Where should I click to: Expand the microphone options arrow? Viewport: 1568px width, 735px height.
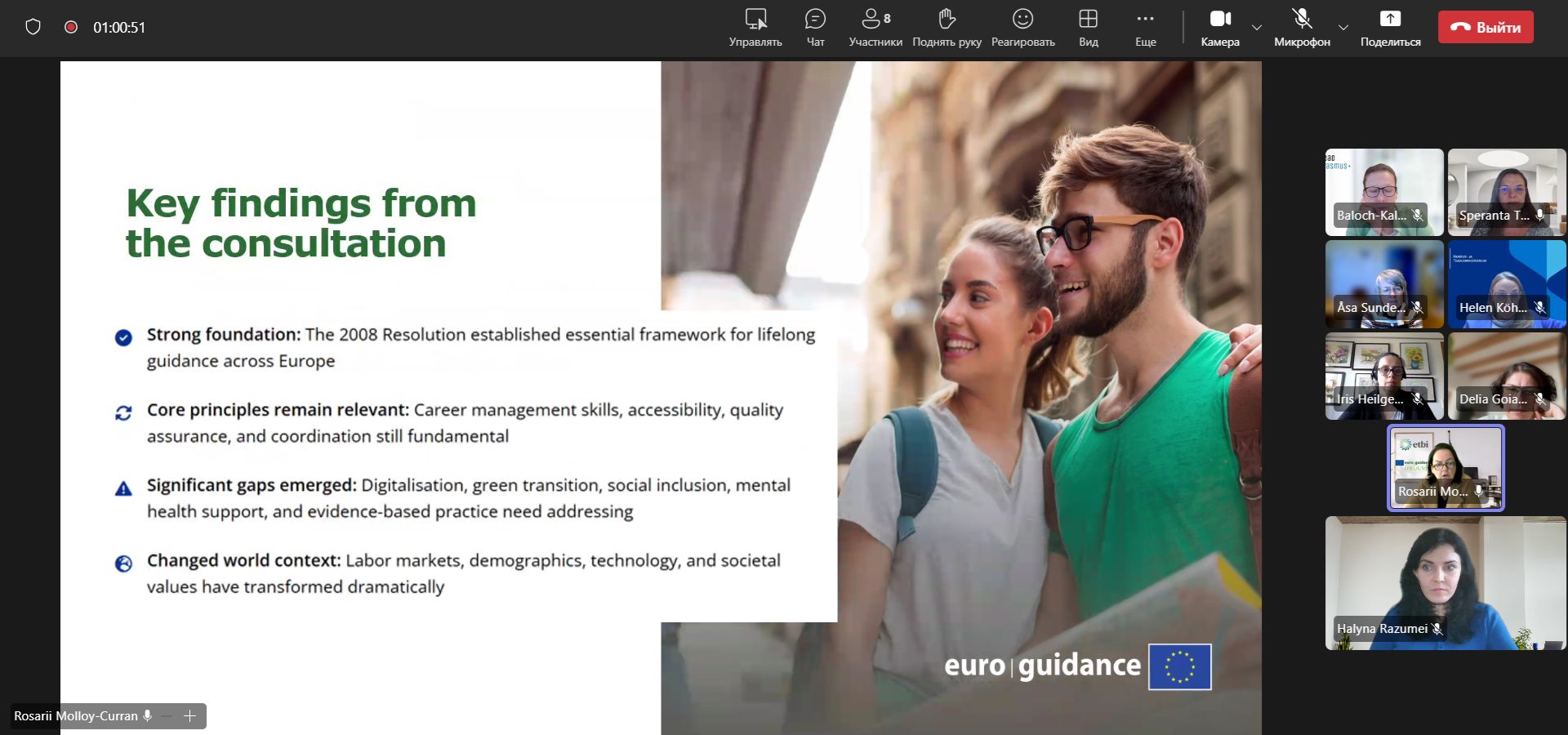coord(1343,28)
